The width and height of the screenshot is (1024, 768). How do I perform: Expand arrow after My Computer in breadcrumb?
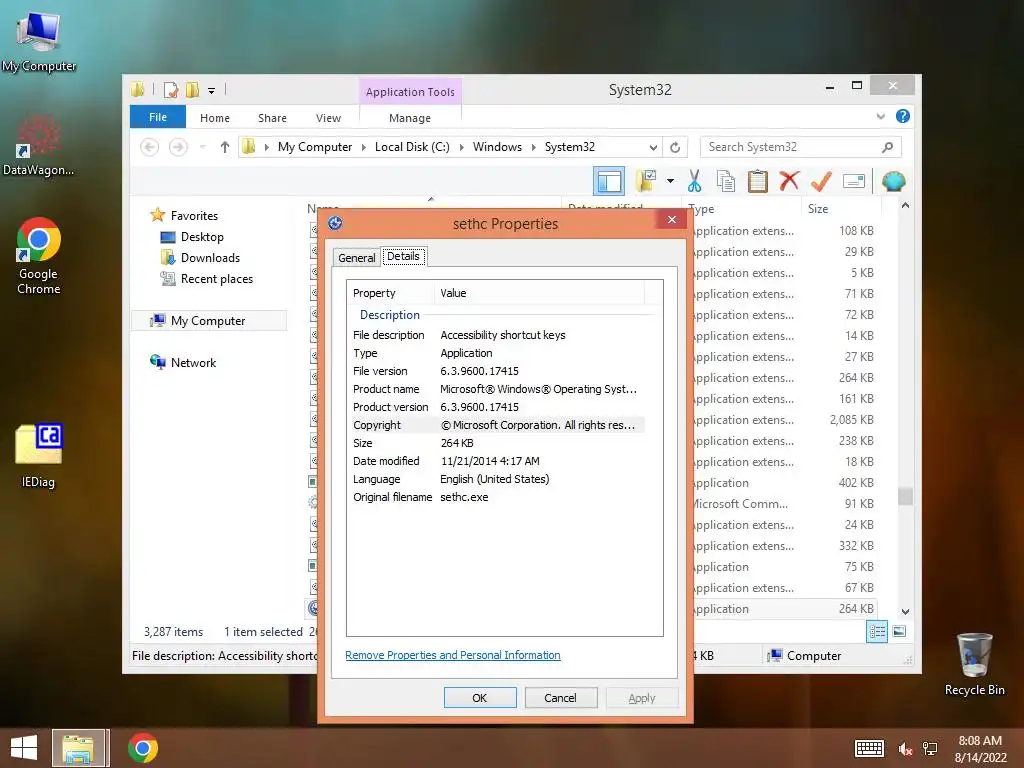point(363,147)
